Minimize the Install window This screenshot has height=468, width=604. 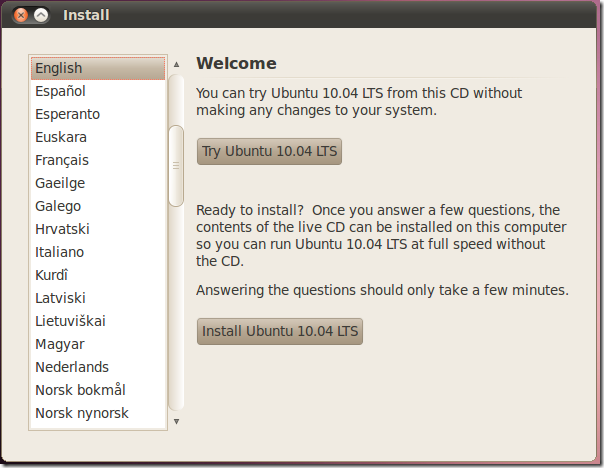click(x=41, y=15)
